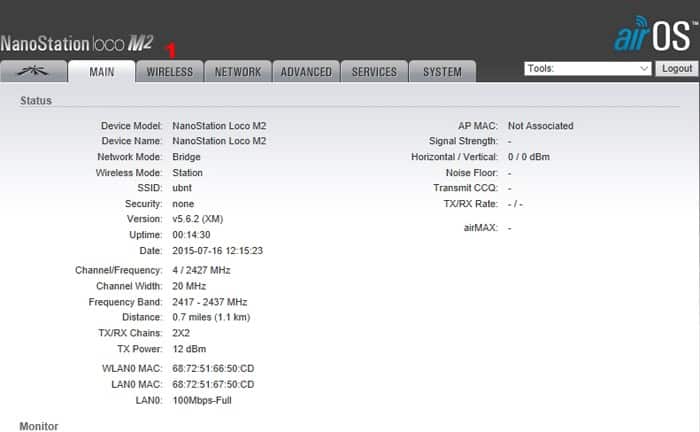Select the SERVICES tab
Screen dimensions: 700x432
(374, 71)
